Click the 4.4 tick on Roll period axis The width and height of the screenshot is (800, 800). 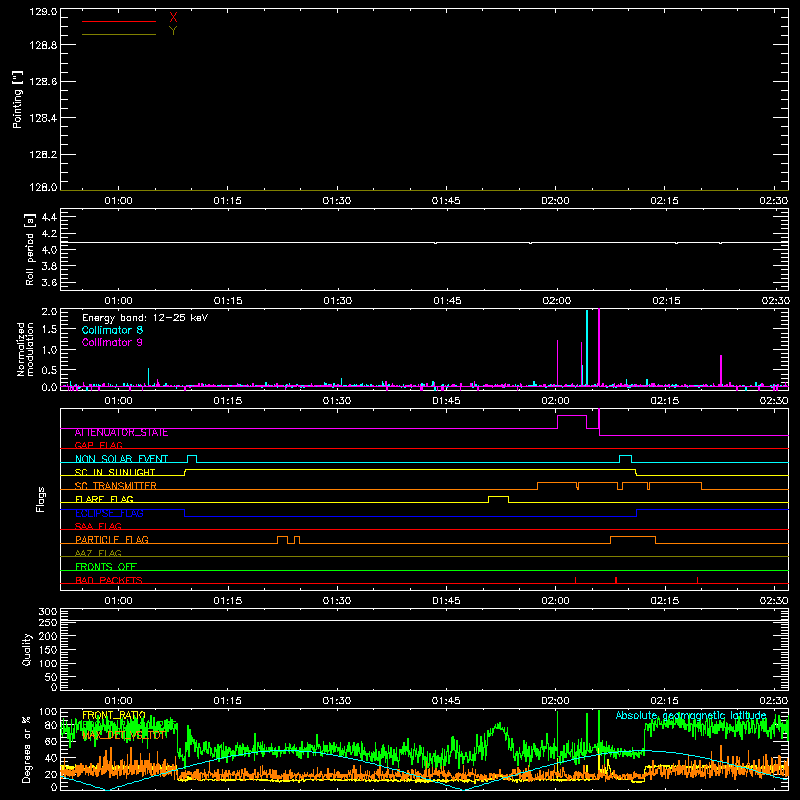point(49,217)
